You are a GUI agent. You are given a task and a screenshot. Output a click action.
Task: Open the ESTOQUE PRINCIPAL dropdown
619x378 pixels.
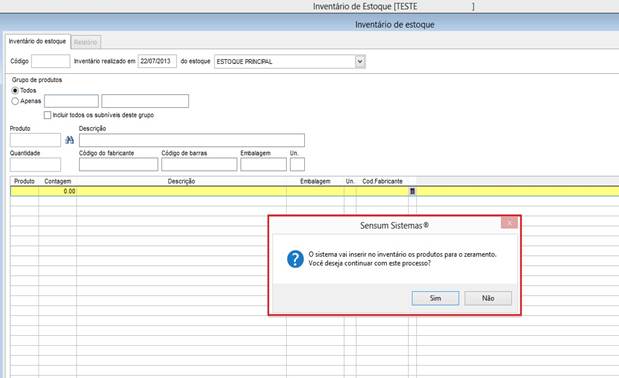coord(360,62)
